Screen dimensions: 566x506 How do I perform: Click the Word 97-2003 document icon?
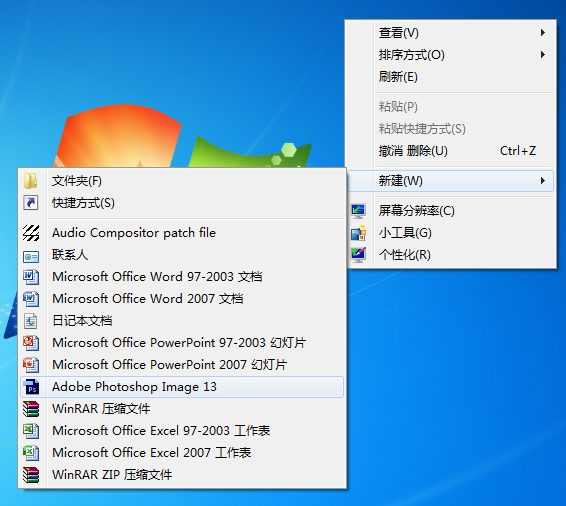(x=31, y=277)
